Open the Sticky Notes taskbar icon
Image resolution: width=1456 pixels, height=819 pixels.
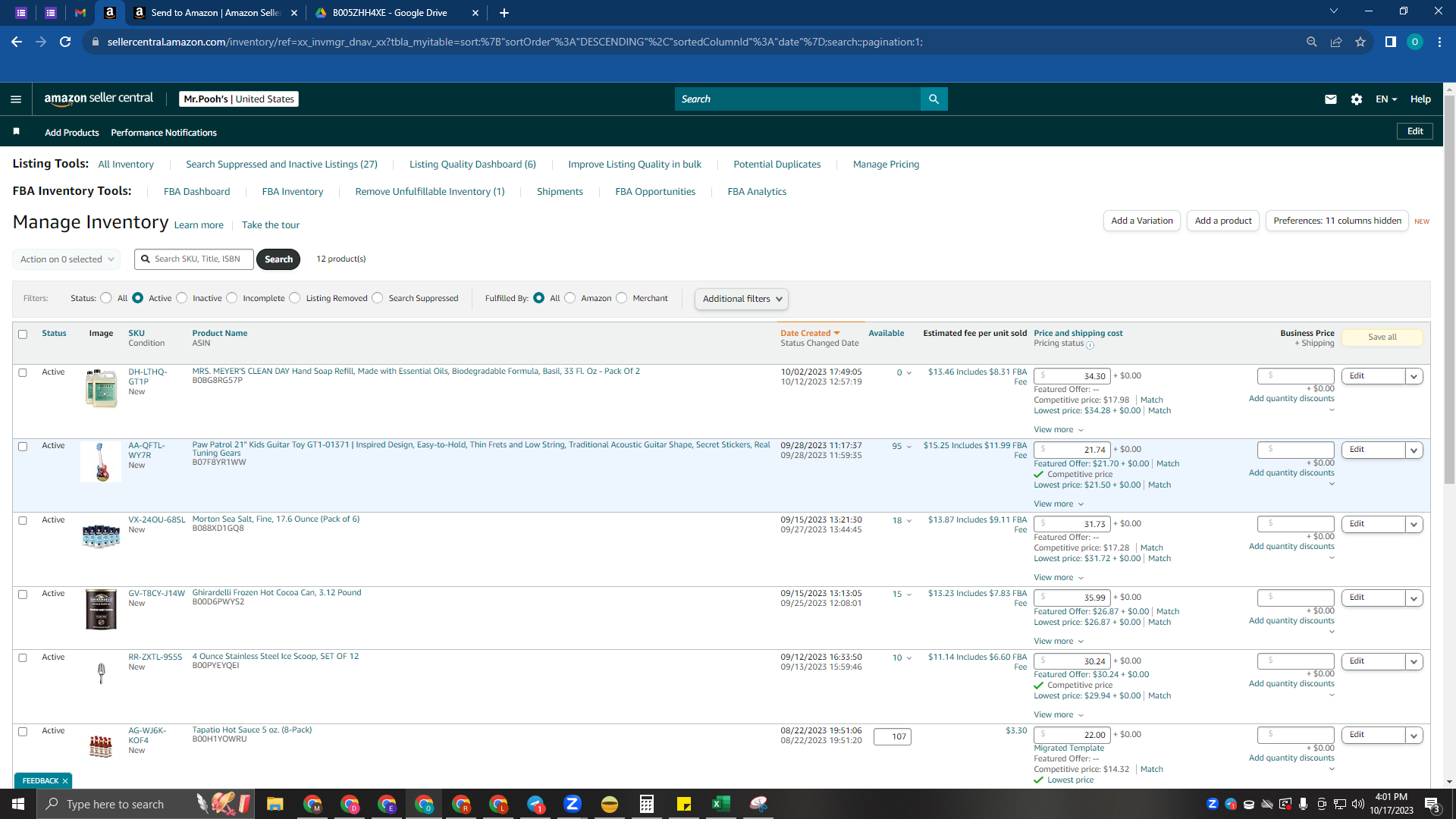(684, 804)
